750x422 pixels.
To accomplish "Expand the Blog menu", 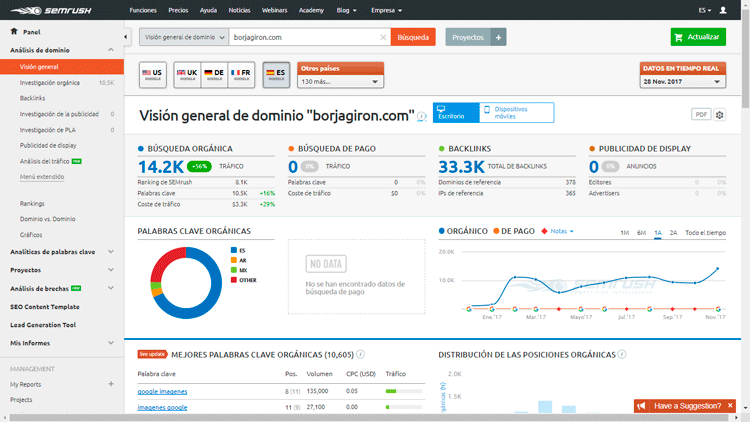I will [x=346, y=10].
